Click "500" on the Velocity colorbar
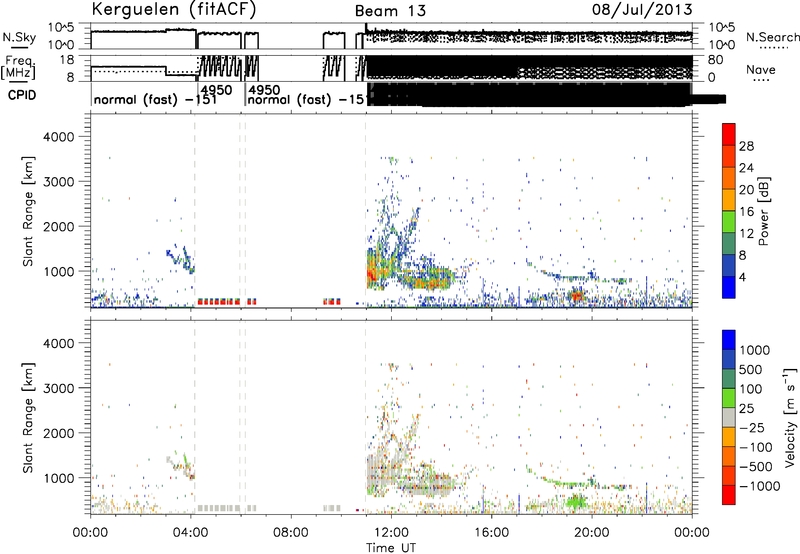Screen dimensions: 800x554 tap(753, 369)
